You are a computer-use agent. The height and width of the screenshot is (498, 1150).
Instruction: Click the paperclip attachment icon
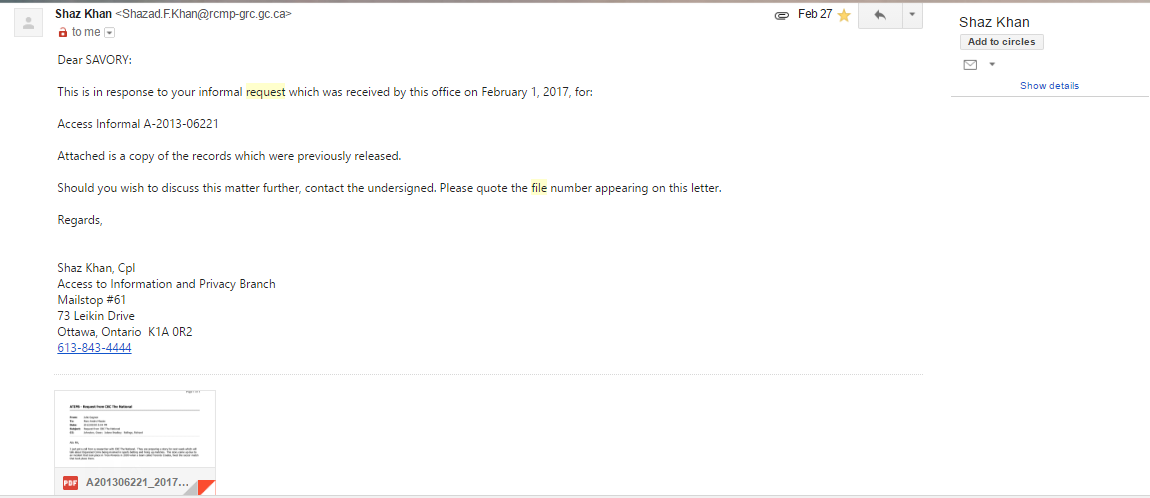(x=781, y=16)
